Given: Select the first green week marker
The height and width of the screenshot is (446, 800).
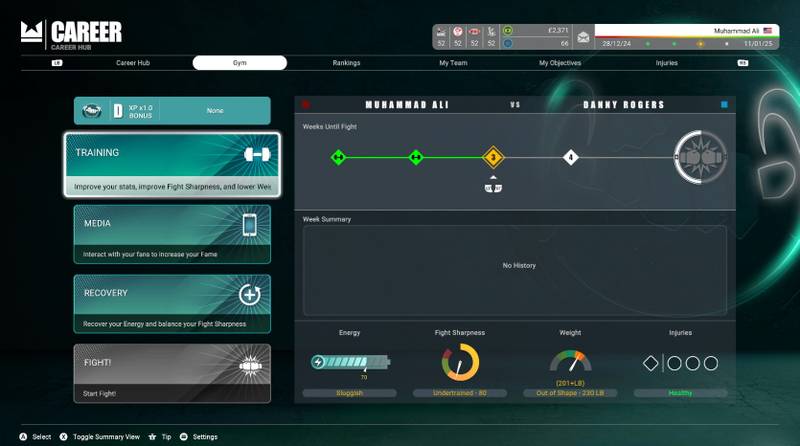Looking at the screenshot, I should tap(338, 157).
